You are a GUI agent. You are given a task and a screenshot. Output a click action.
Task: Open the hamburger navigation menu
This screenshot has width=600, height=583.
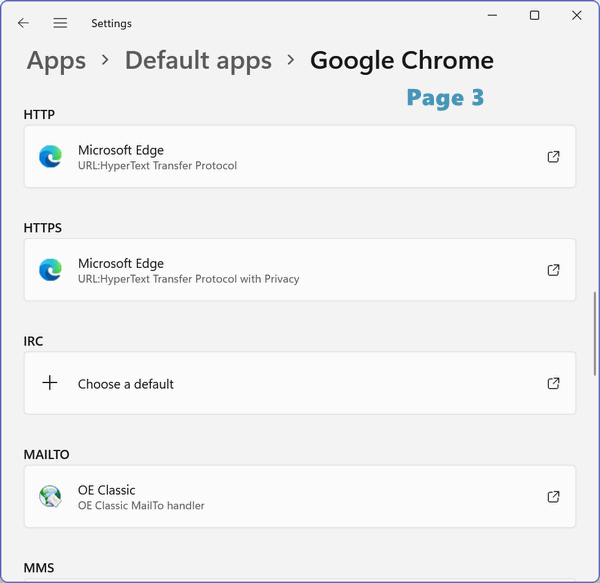point(60,23)
